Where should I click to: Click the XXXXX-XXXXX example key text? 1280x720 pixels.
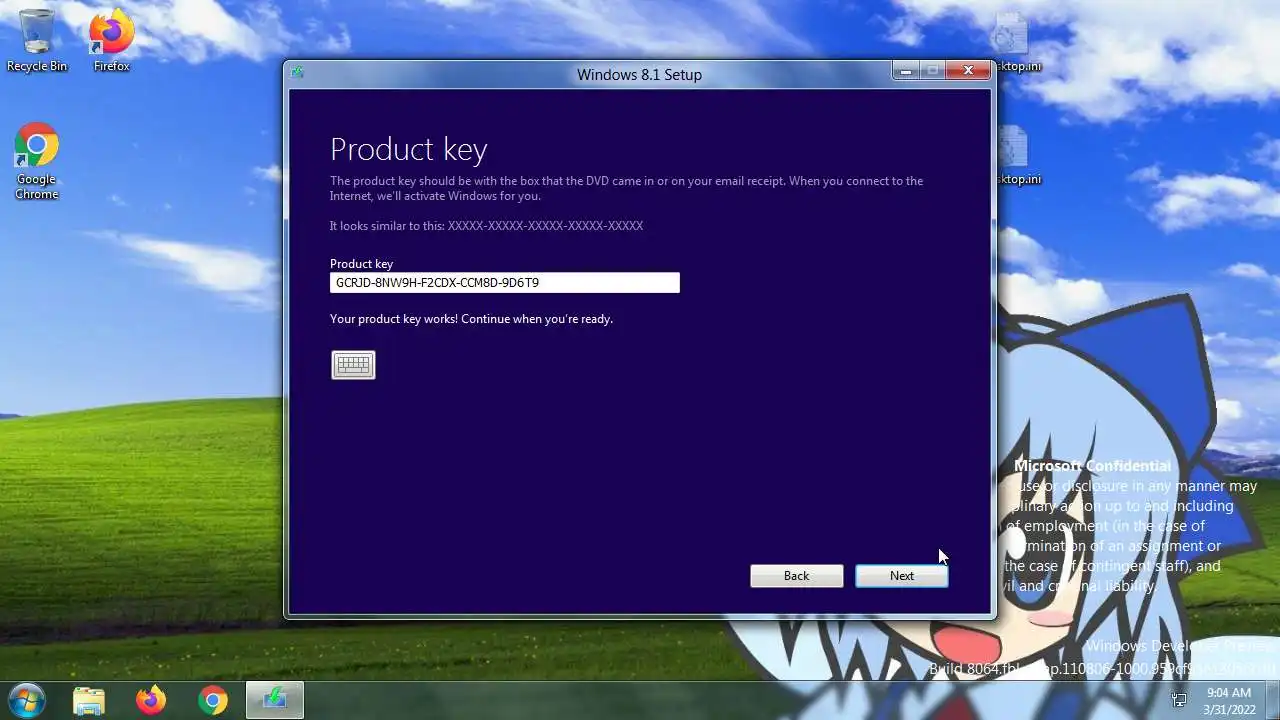point(545,226)
